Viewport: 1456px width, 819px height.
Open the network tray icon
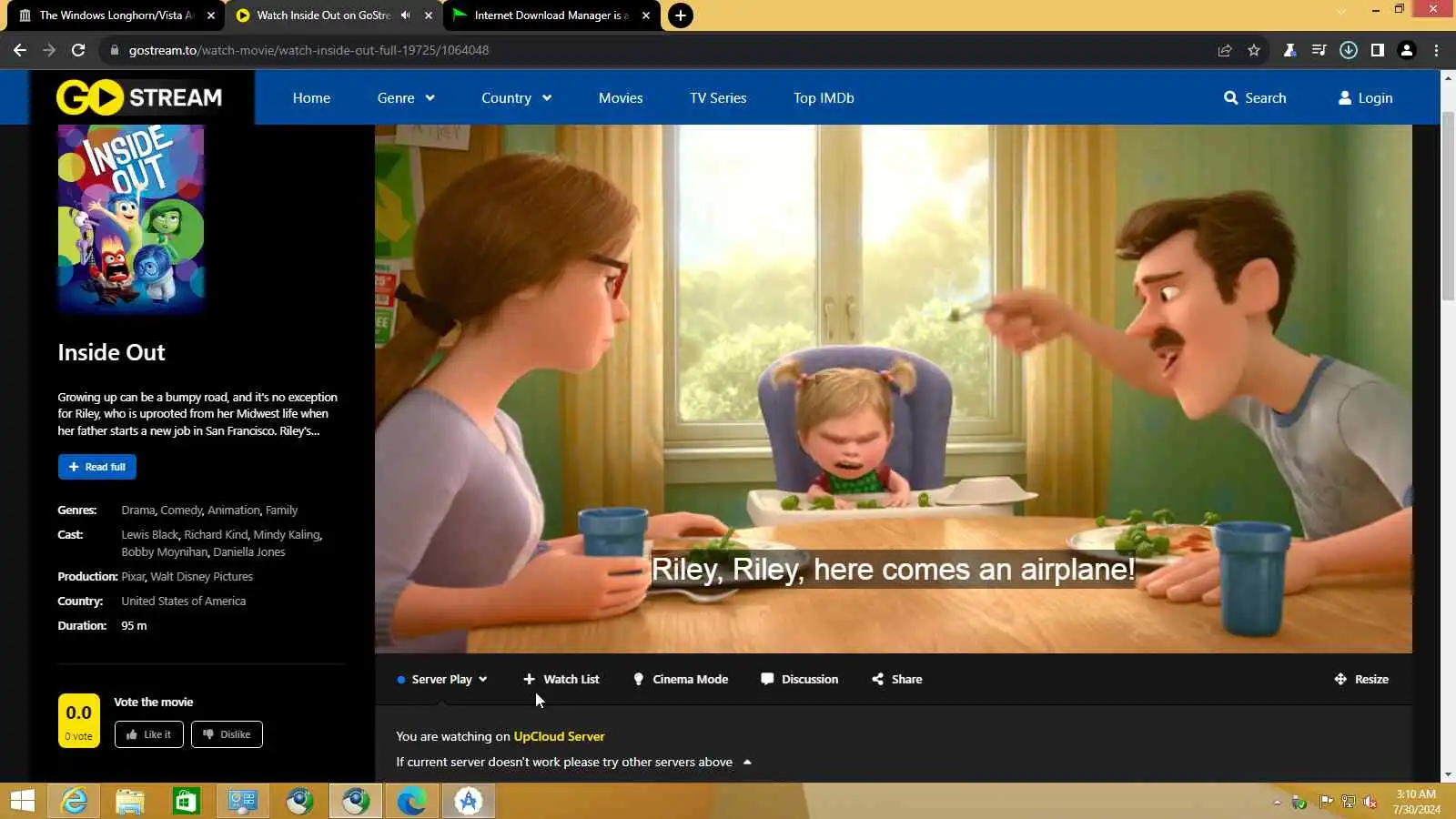(1348, 802)
